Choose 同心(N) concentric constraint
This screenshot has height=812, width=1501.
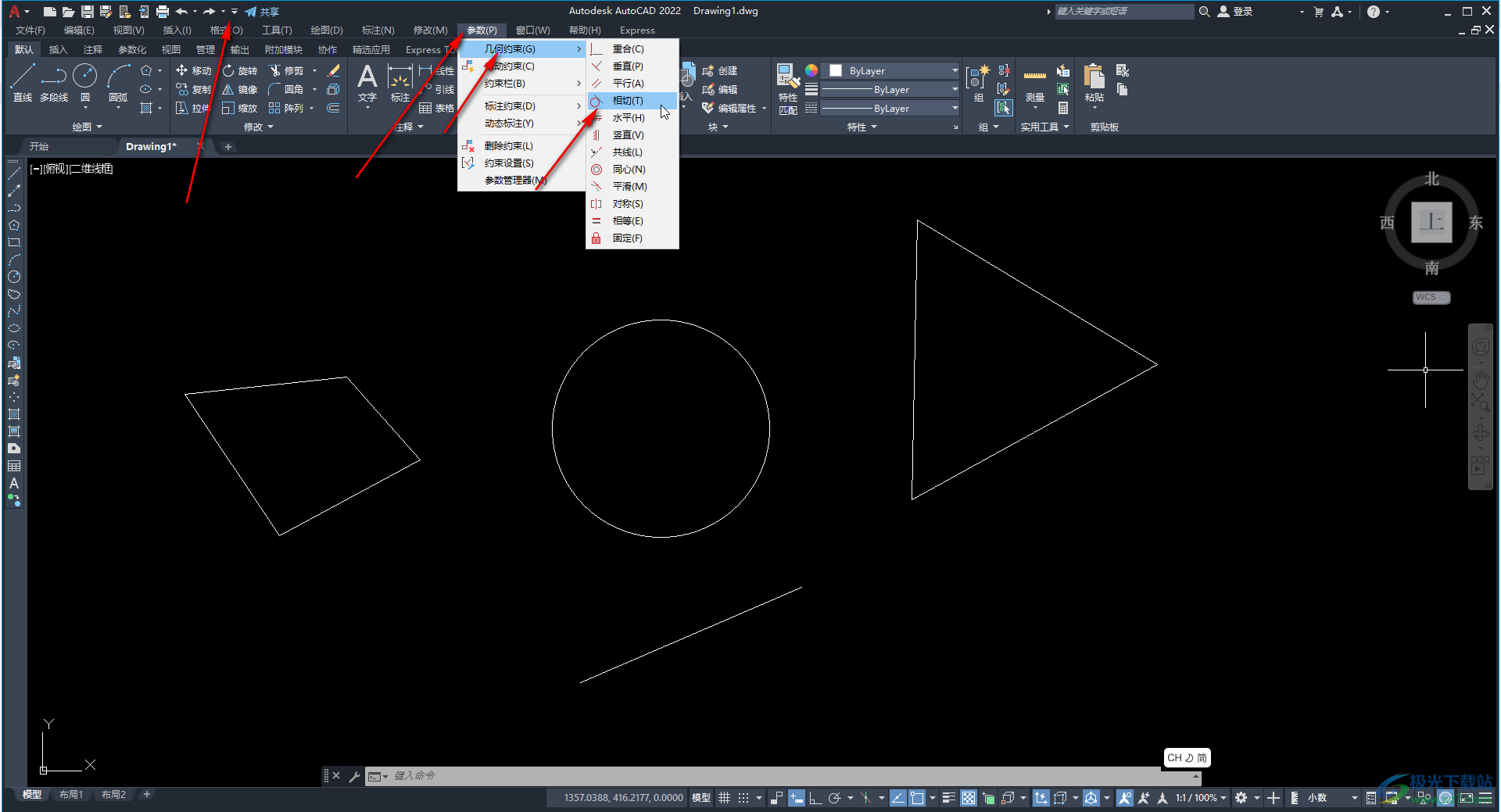[632, 170]
